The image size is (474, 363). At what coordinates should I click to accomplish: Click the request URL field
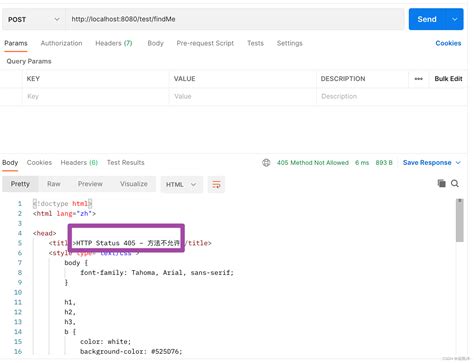[x=235, y=19]
